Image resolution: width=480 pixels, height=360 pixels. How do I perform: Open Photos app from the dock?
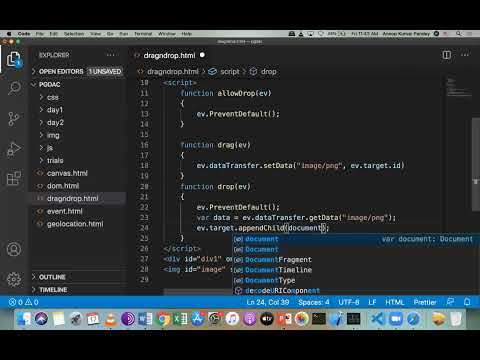[x=302, y=319]
